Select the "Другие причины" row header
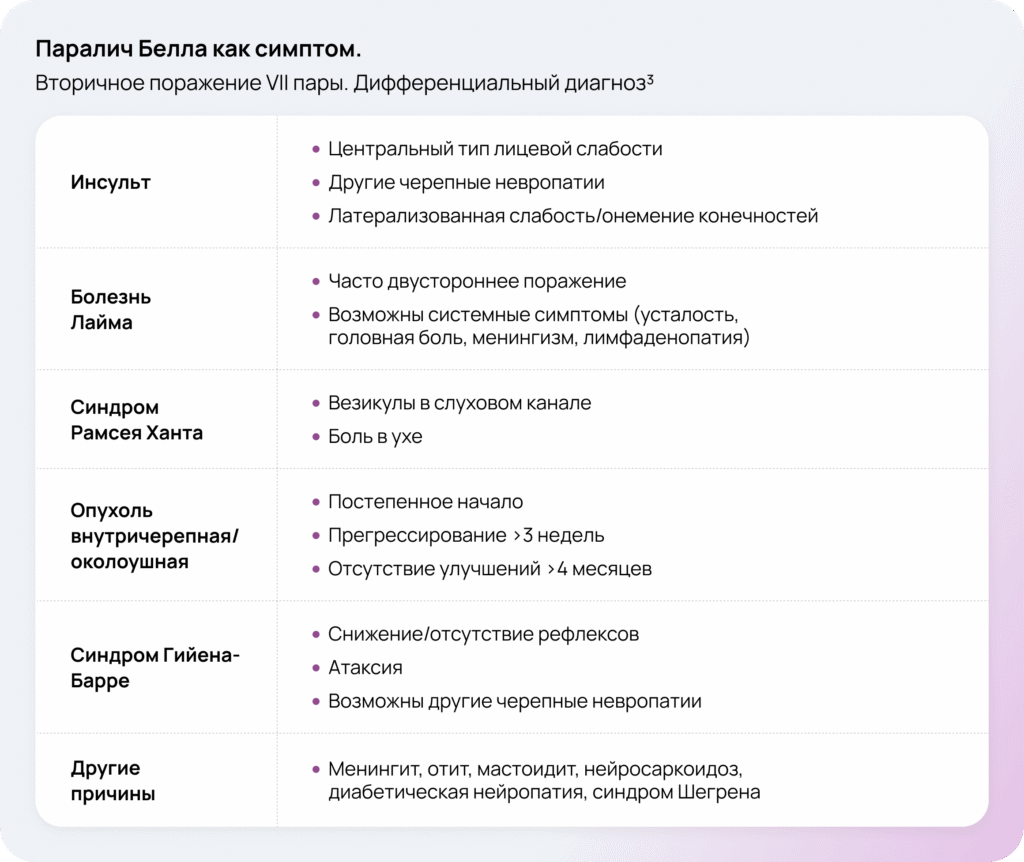 113,781
